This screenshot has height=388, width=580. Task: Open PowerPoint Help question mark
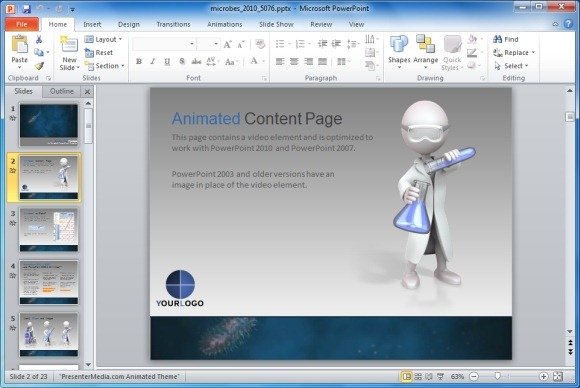pos(568,24)
